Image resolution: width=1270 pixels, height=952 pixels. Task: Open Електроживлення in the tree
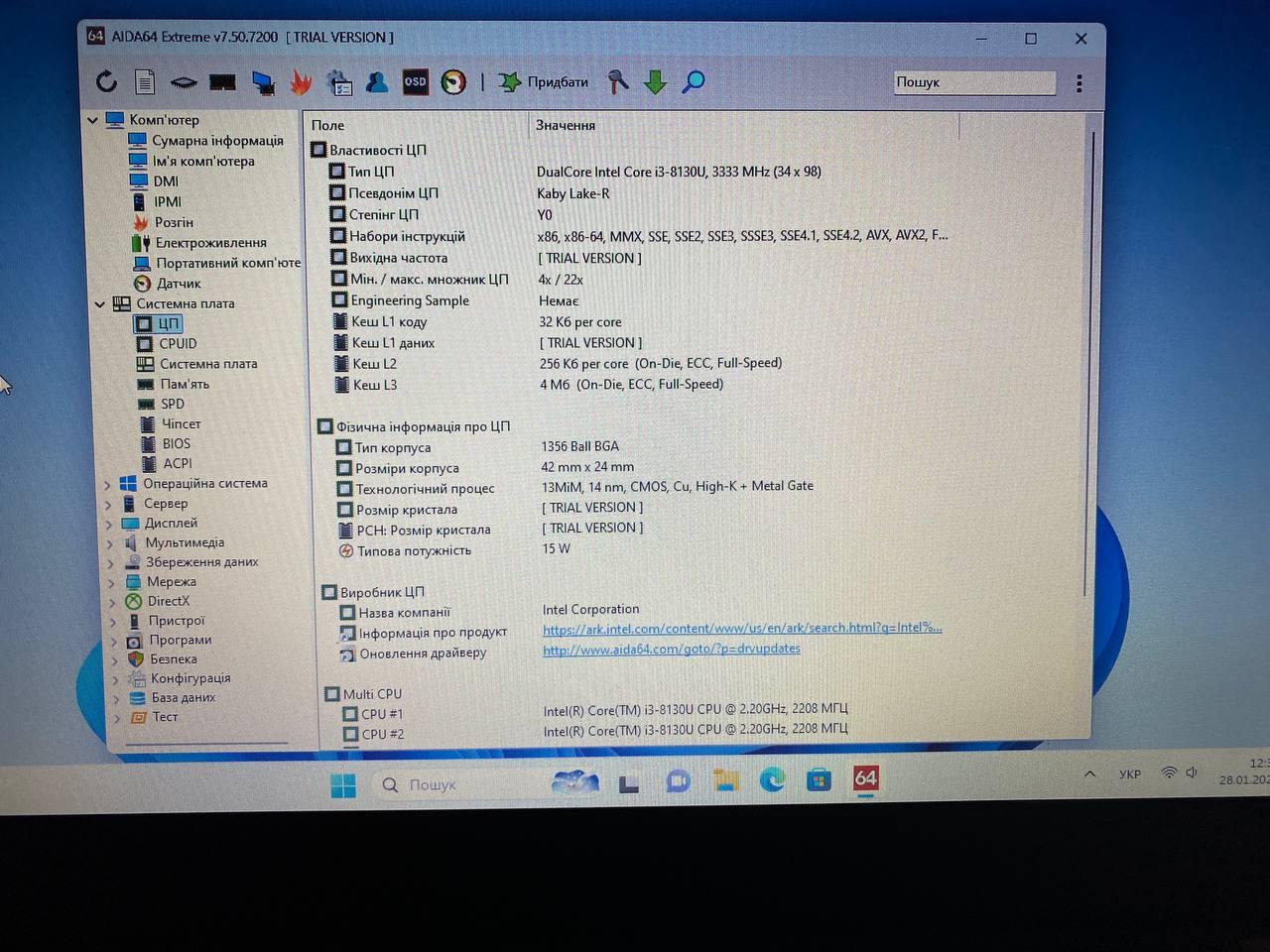coord(210,242)
